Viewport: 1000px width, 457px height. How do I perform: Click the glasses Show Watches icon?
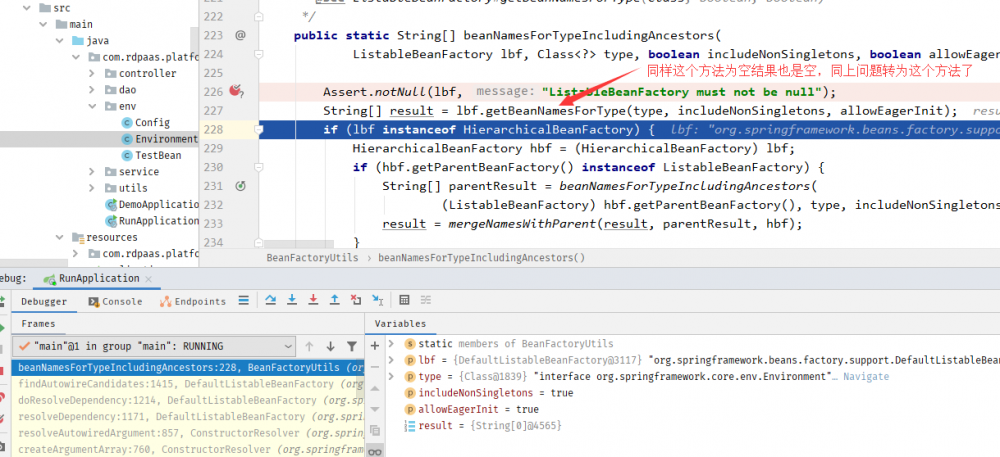tap(375, 451)
